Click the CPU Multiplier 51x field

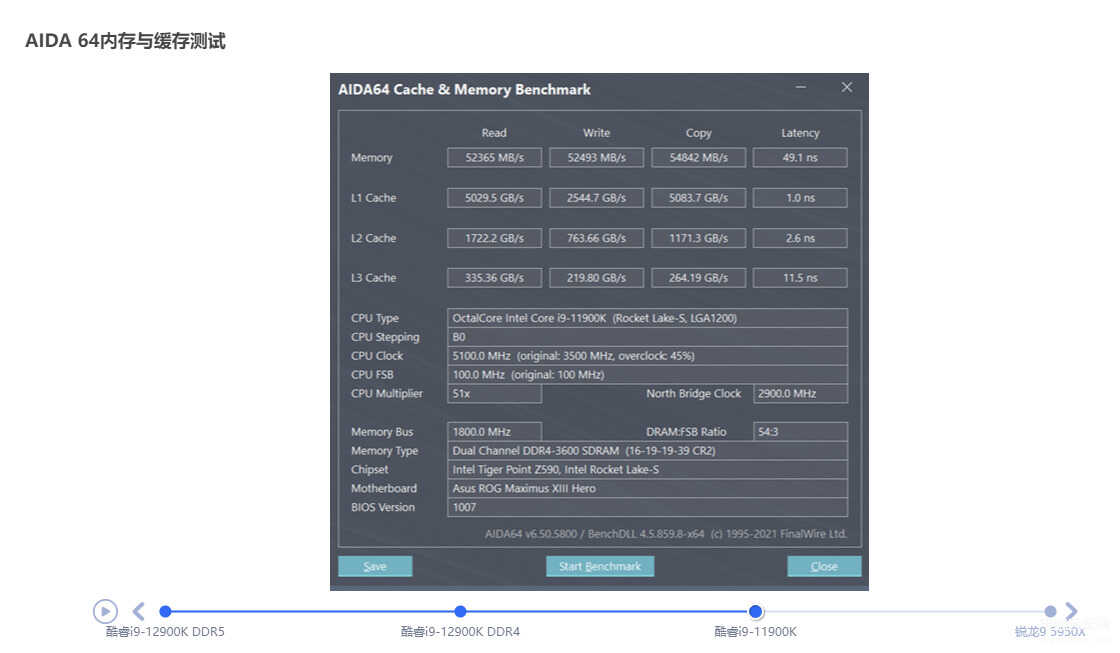tap(494, 394)
